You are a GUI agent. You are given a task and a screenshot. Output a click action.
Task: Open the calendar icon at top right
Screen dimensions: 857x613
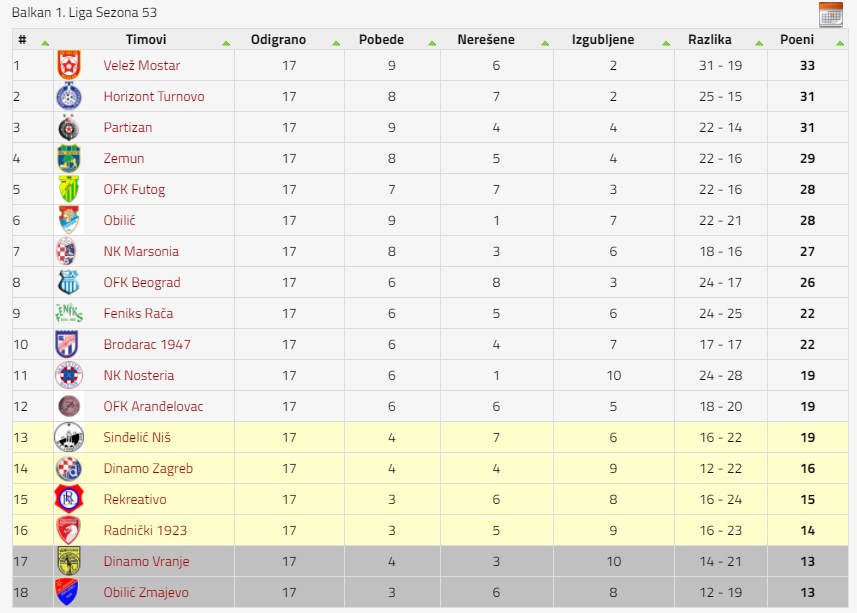click(x=831, y=14)
